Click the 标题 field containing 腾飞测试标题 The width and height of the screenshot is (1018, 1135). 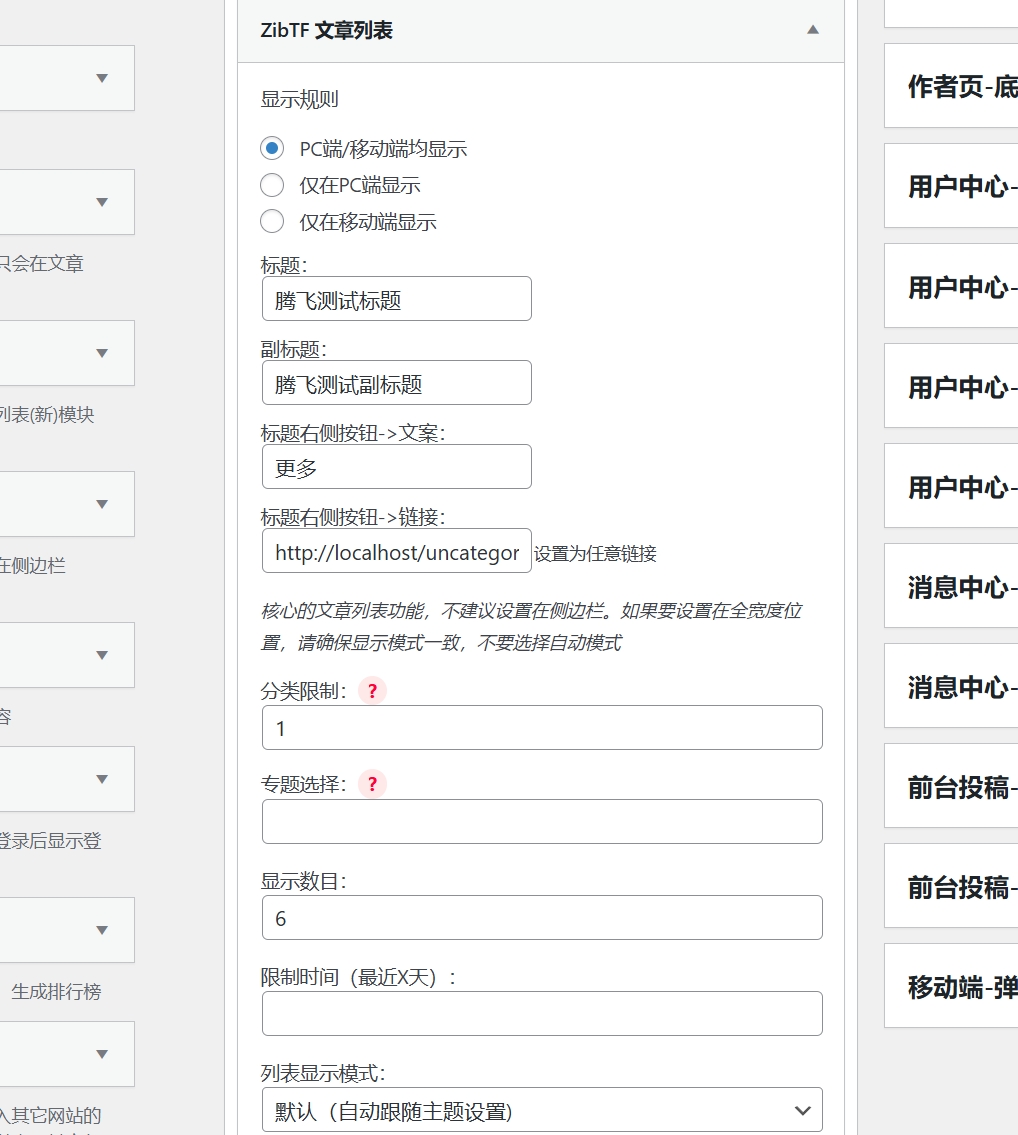(x=396, y=298)
